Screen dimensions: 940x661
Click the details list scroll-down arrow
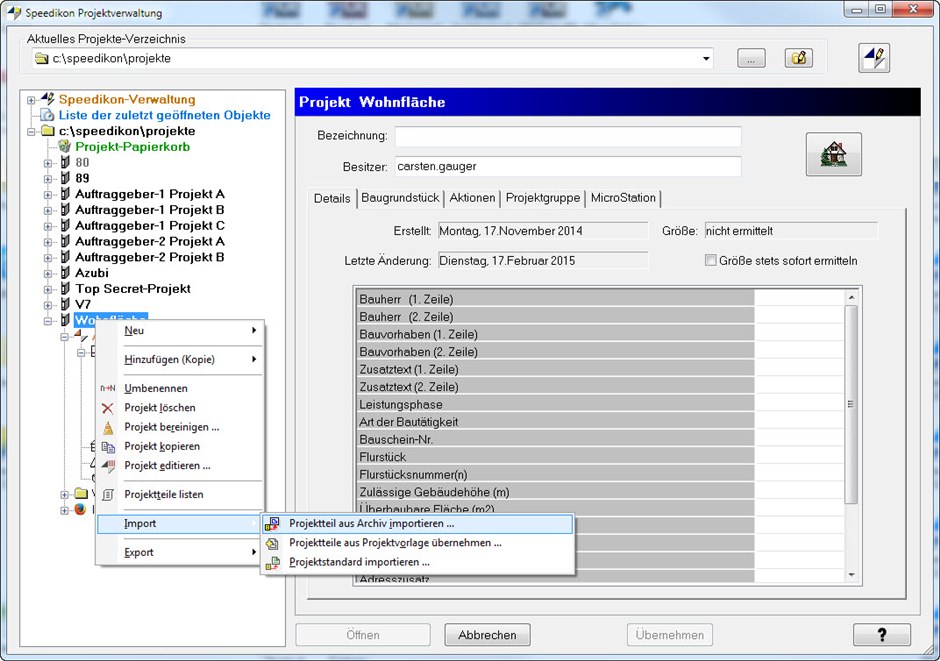[x=851, y=575]
